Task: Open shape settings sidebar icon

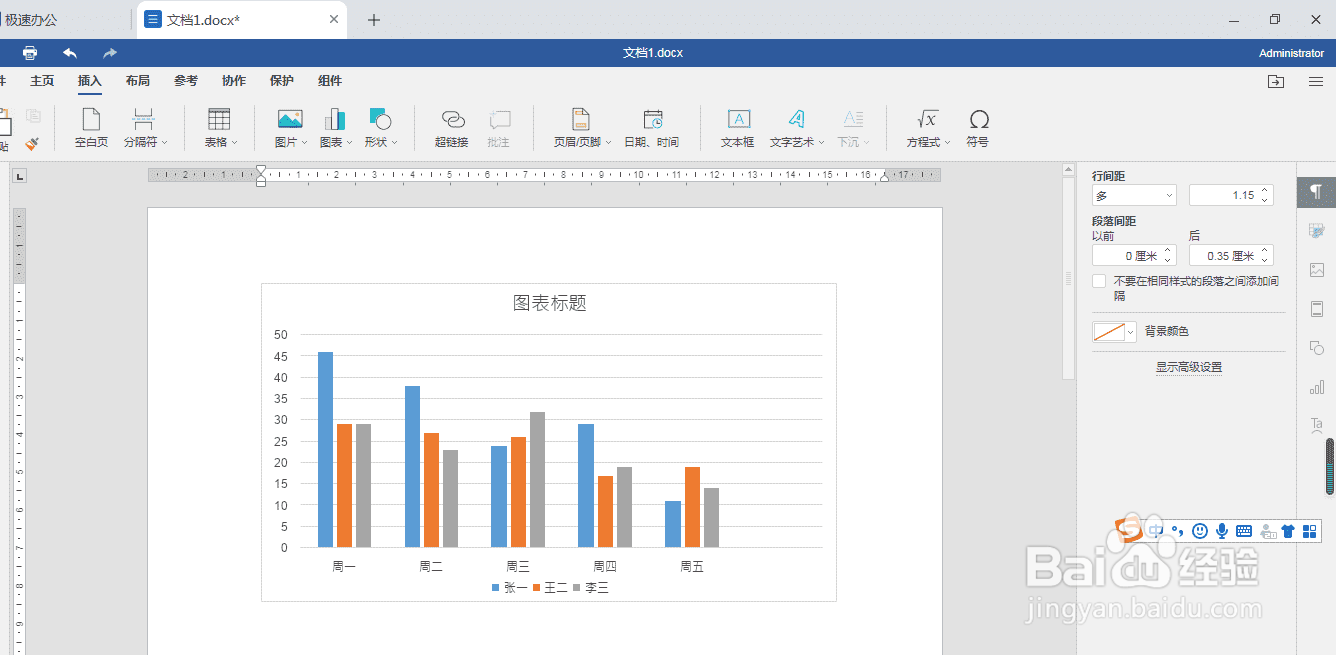Action: (1316, 347)
